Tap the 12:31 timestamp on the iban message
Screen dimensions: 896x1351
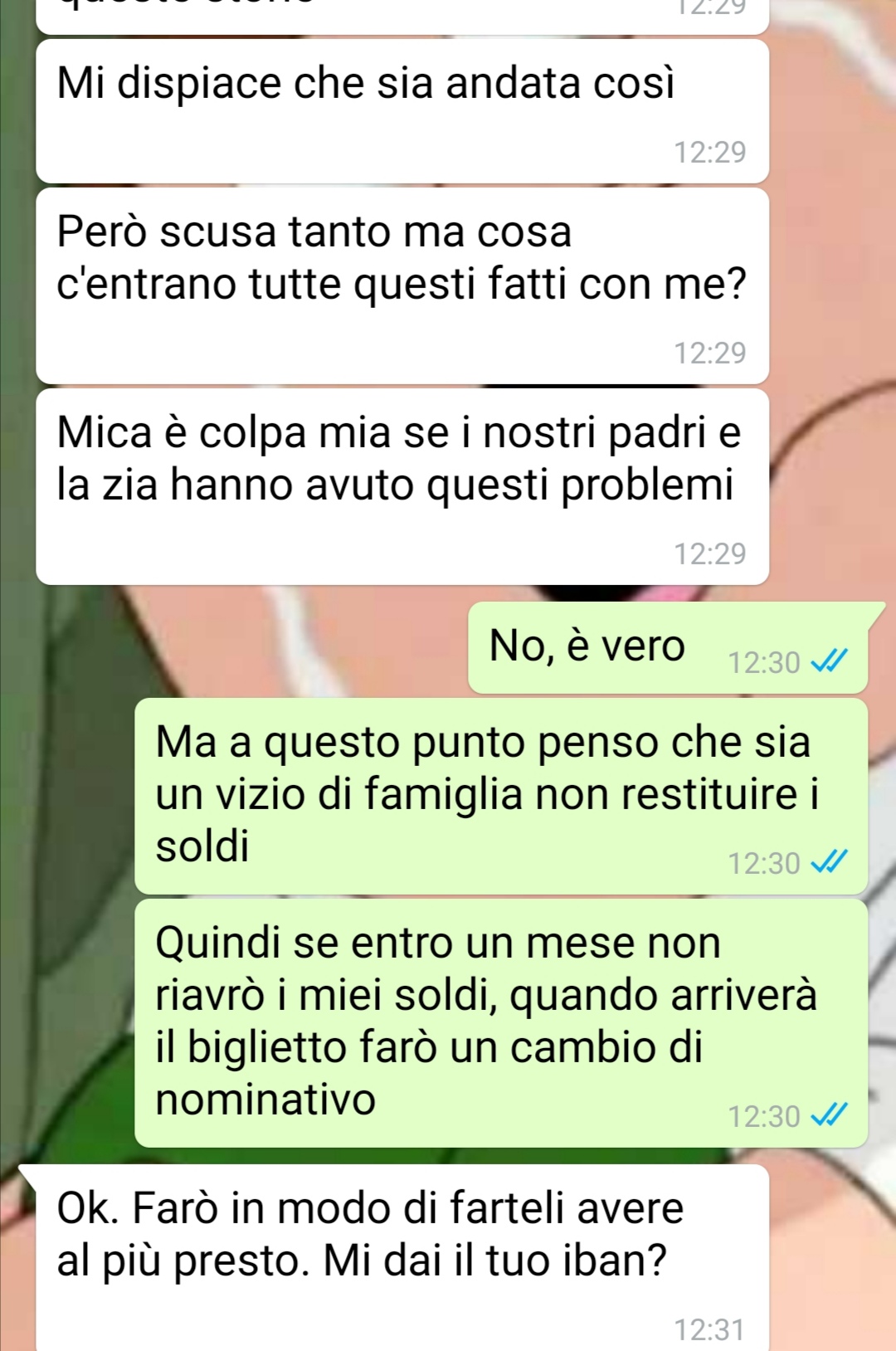click(710, 1329)
